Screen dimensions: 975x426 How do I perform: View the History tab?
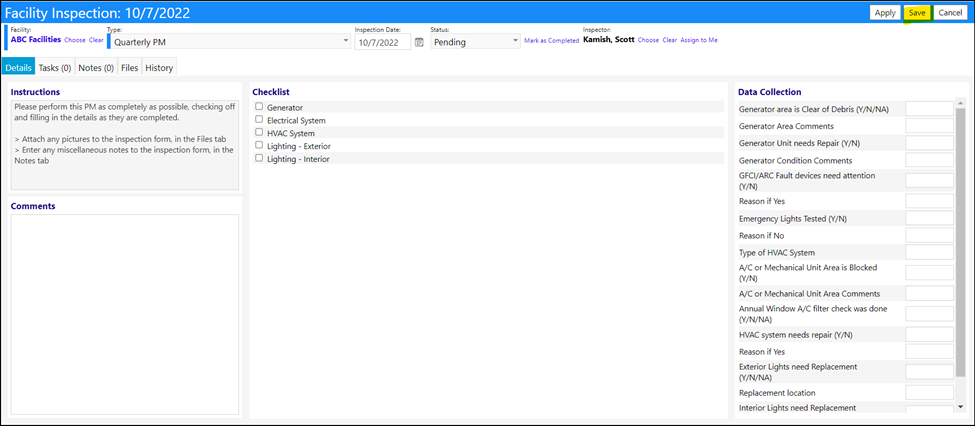pyautogui.click(x=159, y=68)
